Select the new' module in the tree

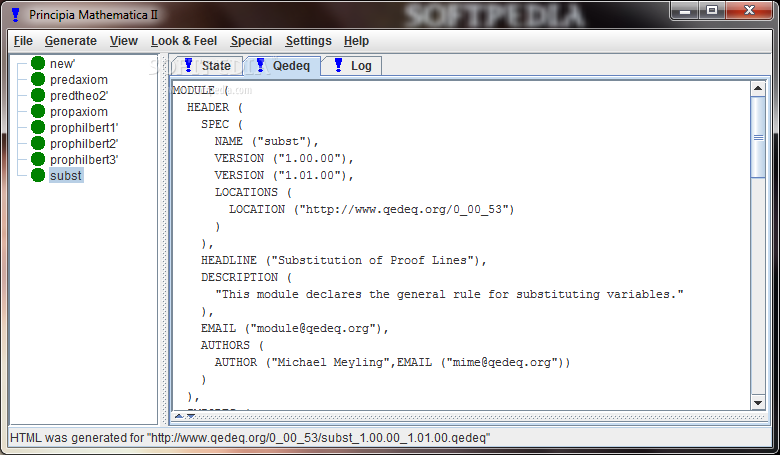pos(62,64)
